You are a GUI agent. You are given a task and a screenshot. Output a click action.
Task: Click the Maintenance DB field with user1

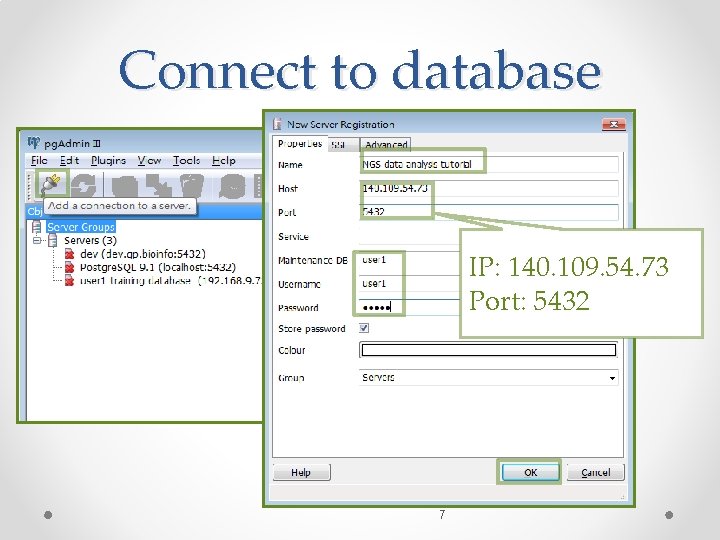[x=410, y=260]
